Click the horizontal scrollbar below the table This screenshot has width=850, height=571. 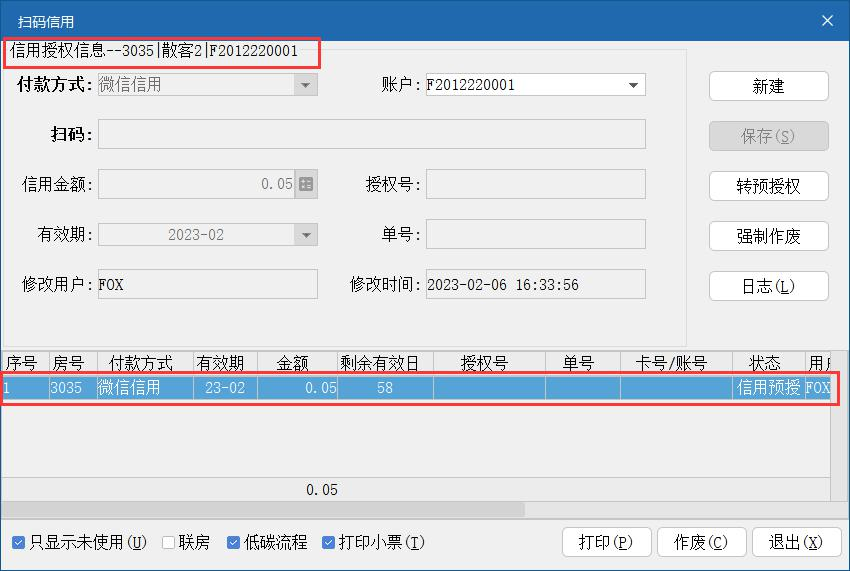pos(262,509)
